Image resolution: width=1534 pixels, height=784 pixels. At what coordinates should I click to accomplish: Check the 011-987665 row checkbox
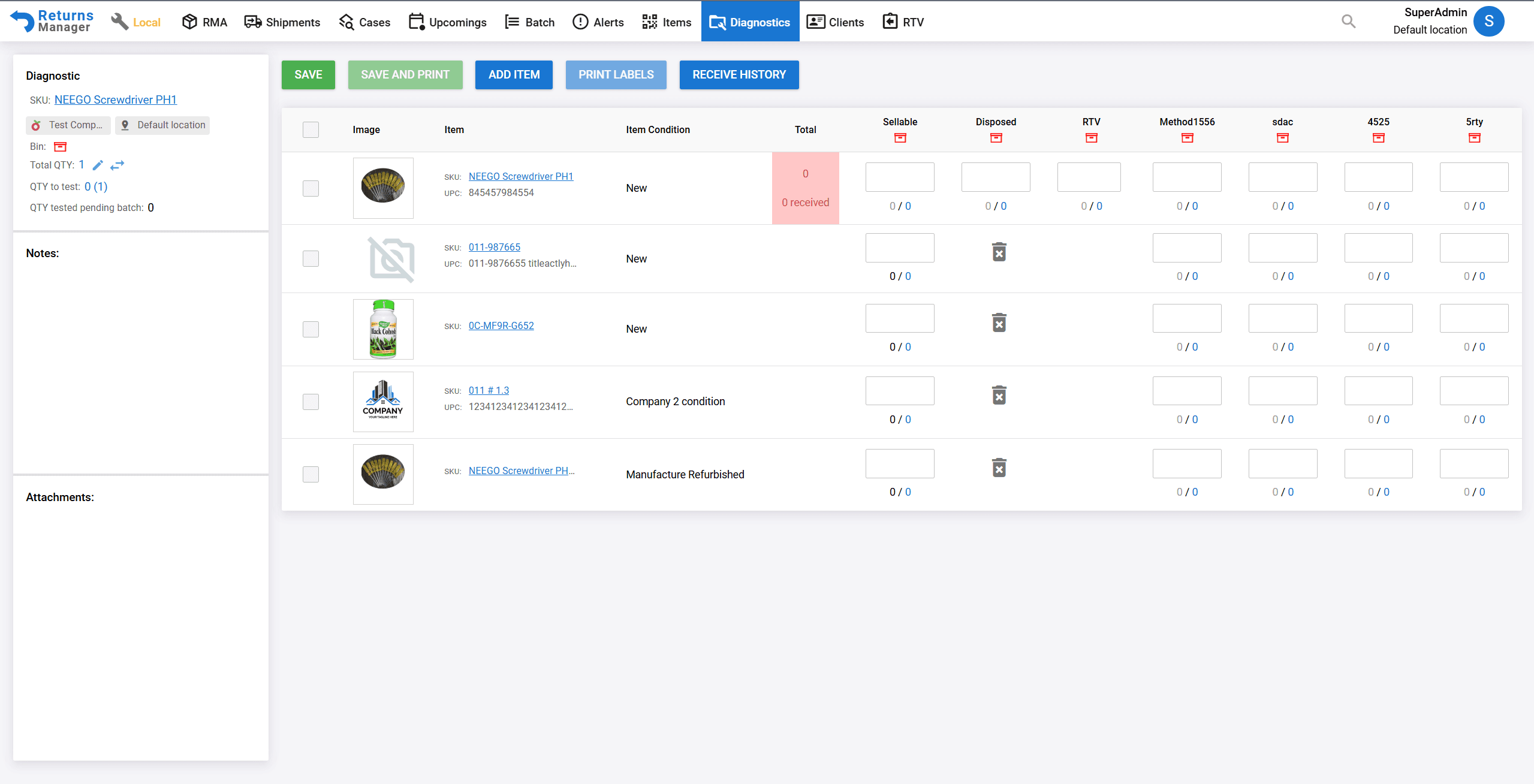(x=311, y=259)
